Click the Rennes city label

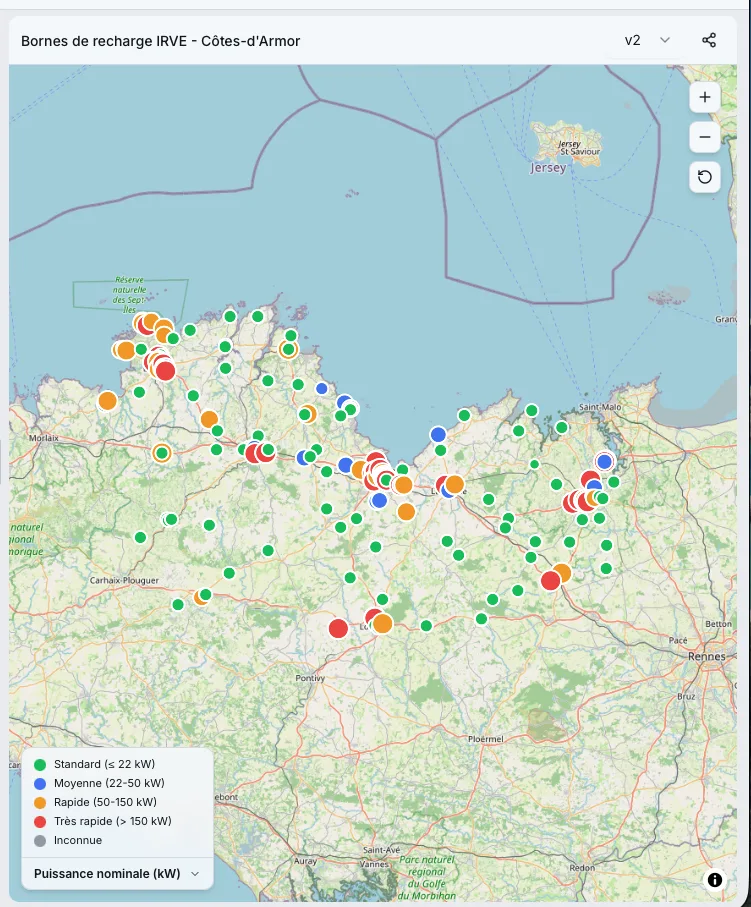pos(706,657)
